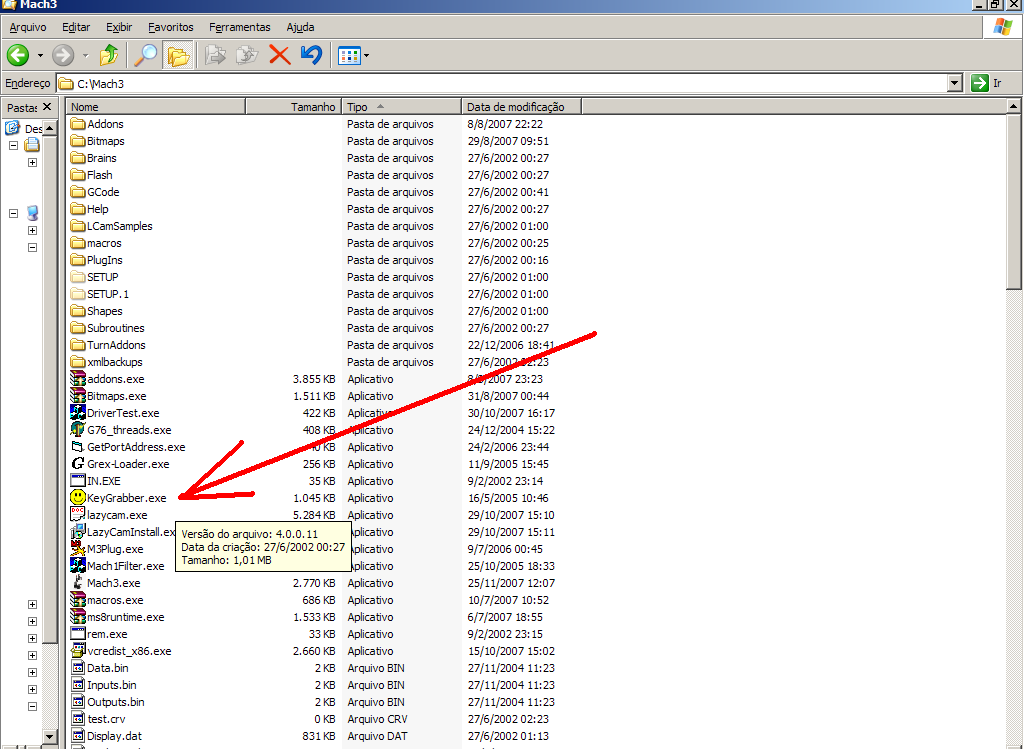
Task: Click the PlugIns folder icon
Action: pos(78,260)
